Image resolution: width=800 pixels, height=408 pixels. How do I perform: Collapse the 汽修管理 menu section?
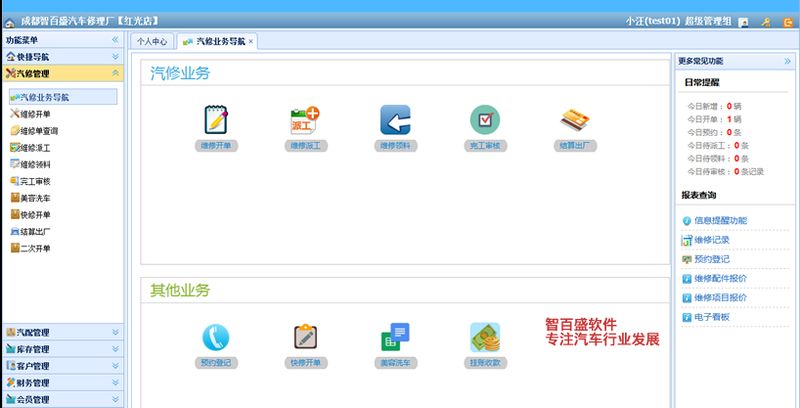(115, 73)
